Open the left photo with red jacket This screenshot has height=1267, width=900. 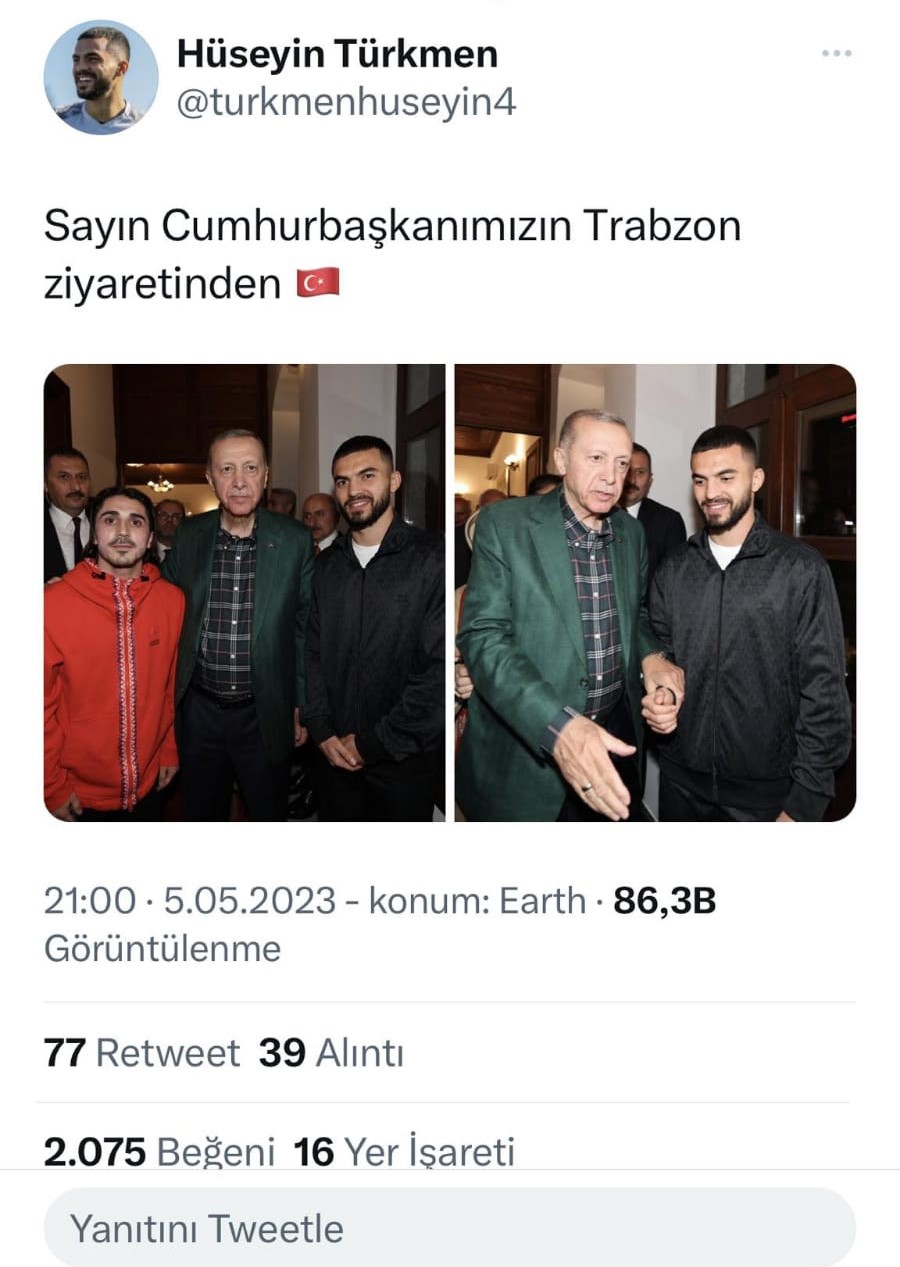click(x=244, y=592)
